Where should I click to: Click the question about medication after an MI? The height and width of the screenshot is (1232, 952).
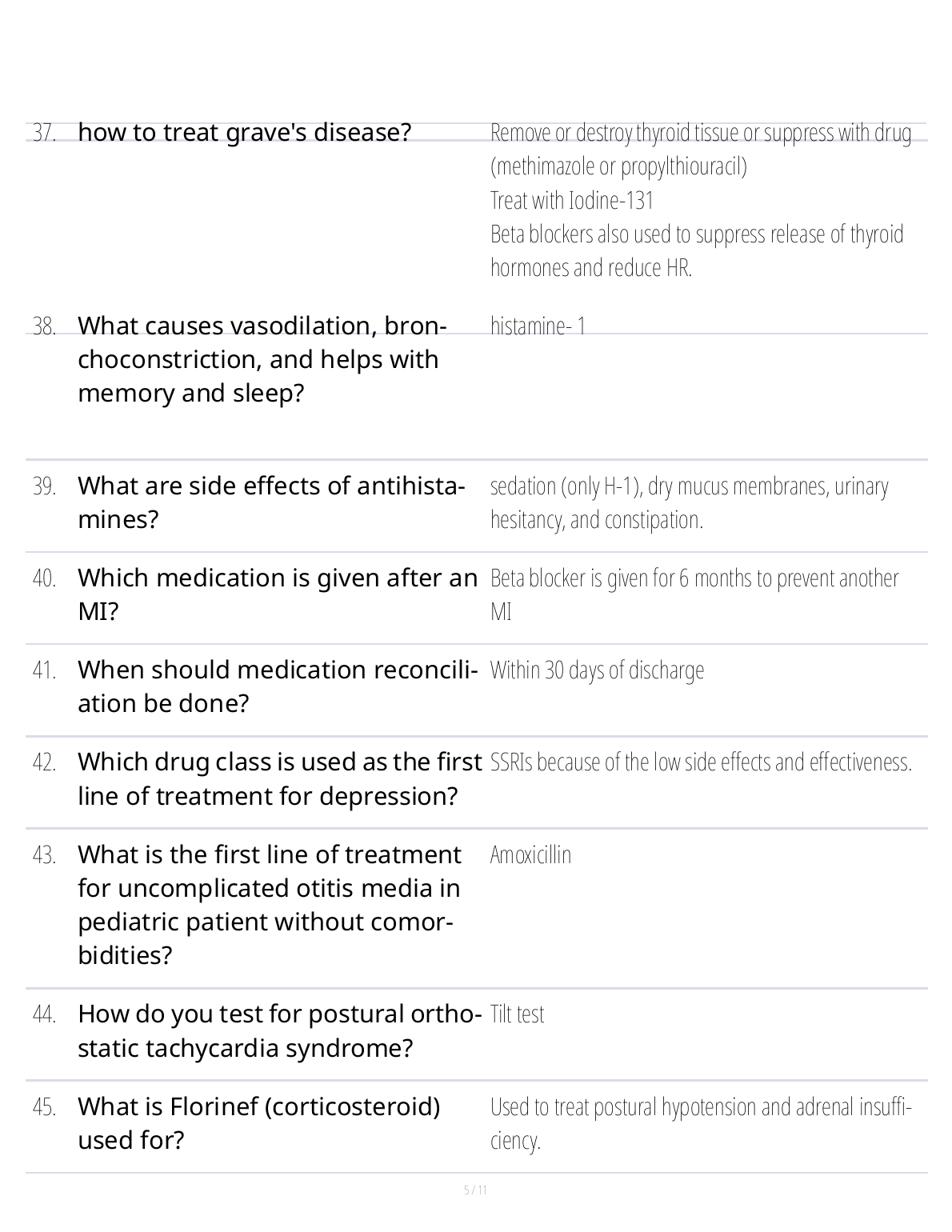(277, 594)
